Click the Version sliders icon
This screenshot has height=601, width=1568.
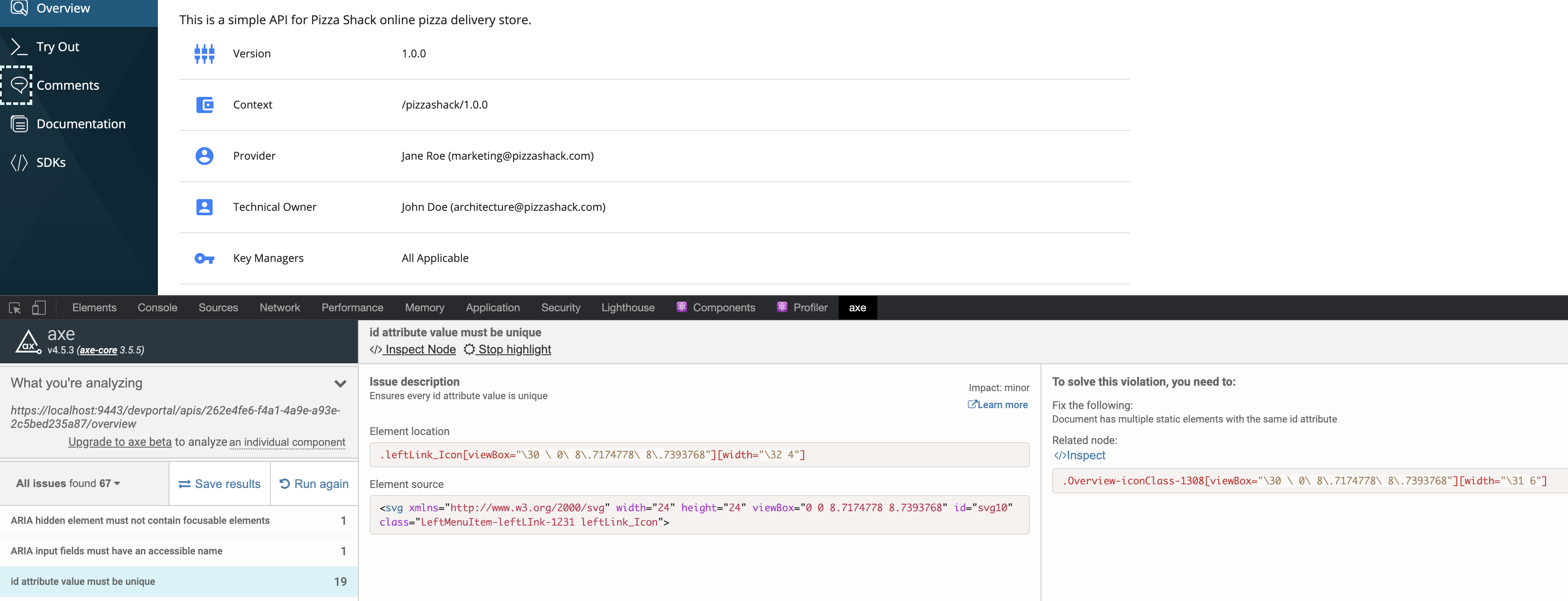tap(205, 53)
